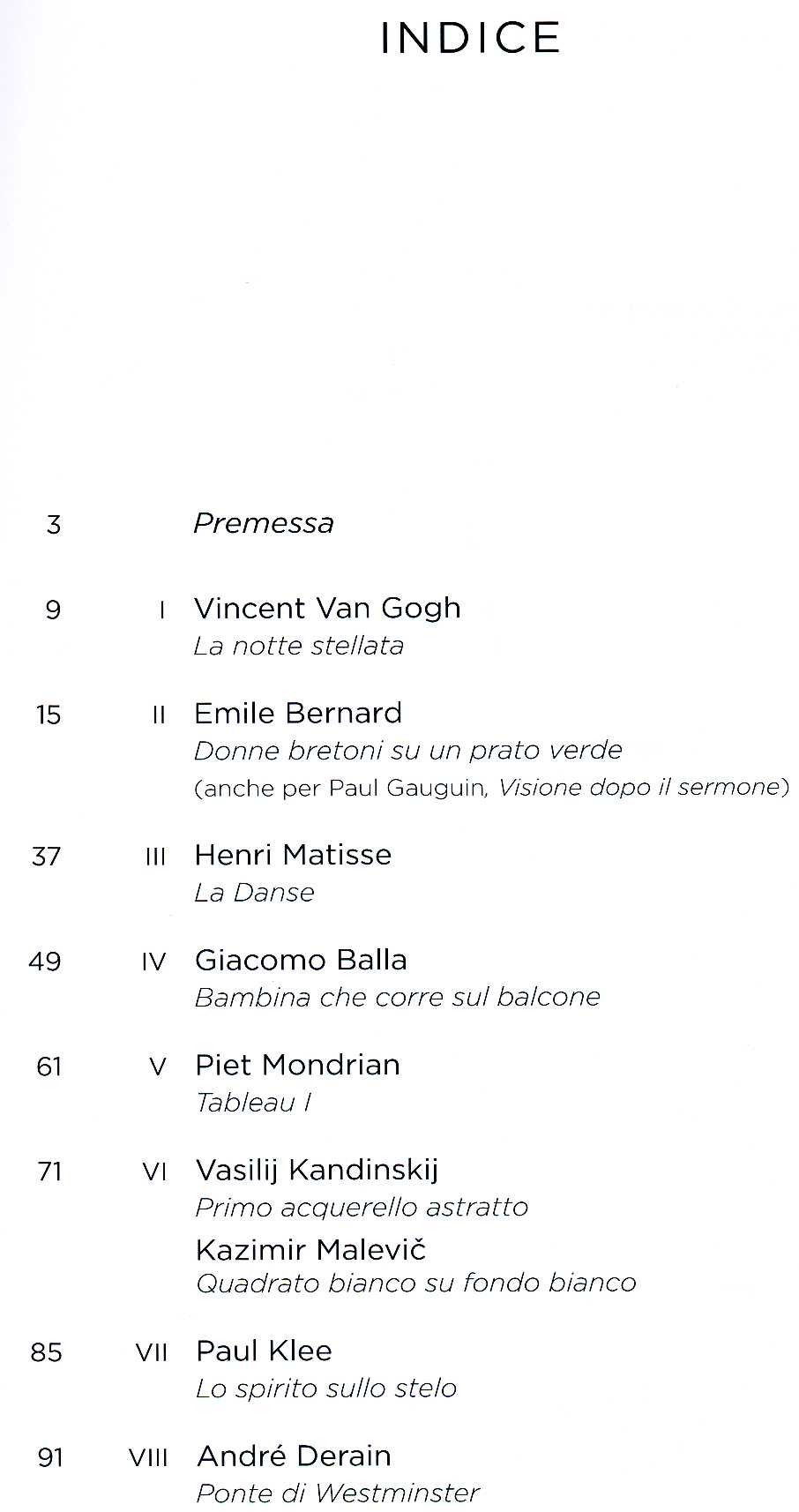Click the La Danse subtitle
This screenshot has height=1512, width=799.
click(x=254, y=892)
